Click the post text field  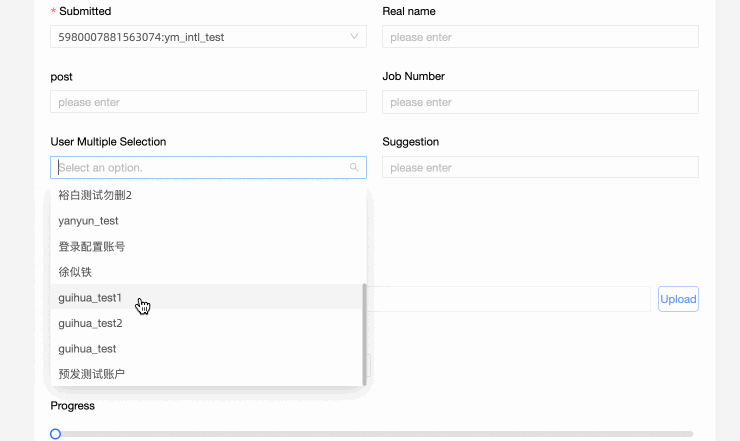[208, 102]
